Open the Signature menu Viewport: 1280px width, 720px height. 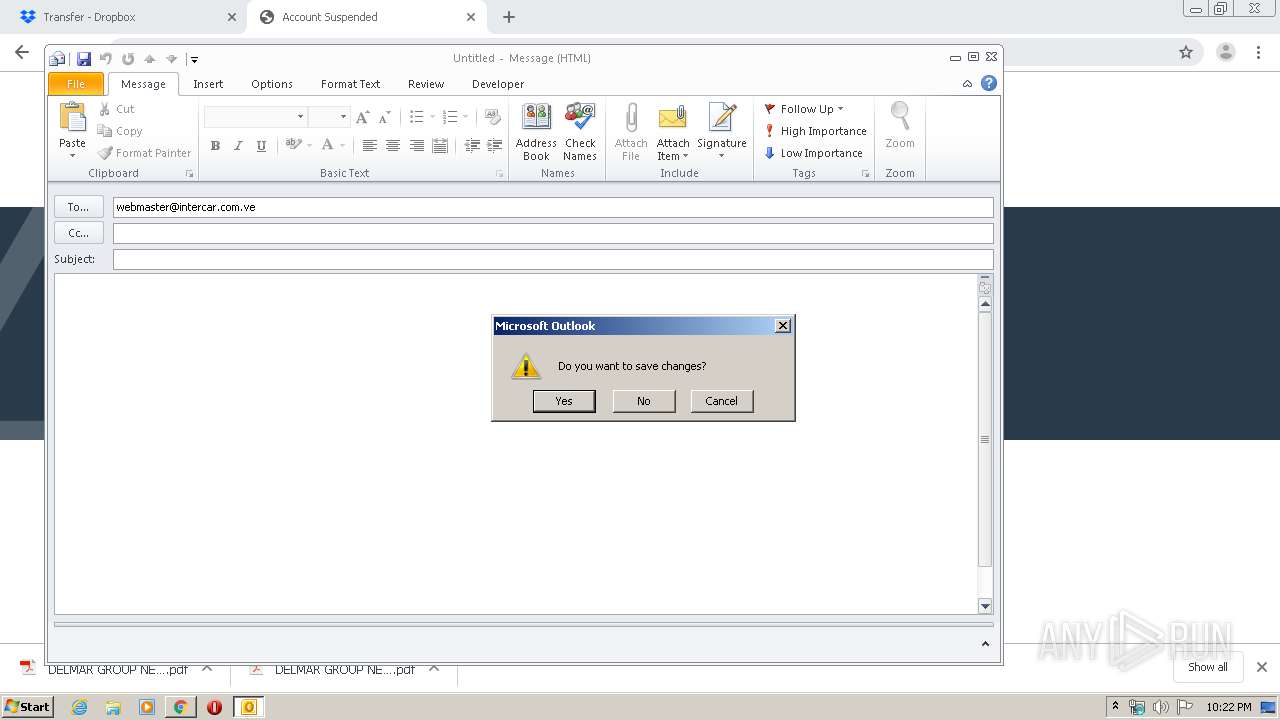click(722, 131)
